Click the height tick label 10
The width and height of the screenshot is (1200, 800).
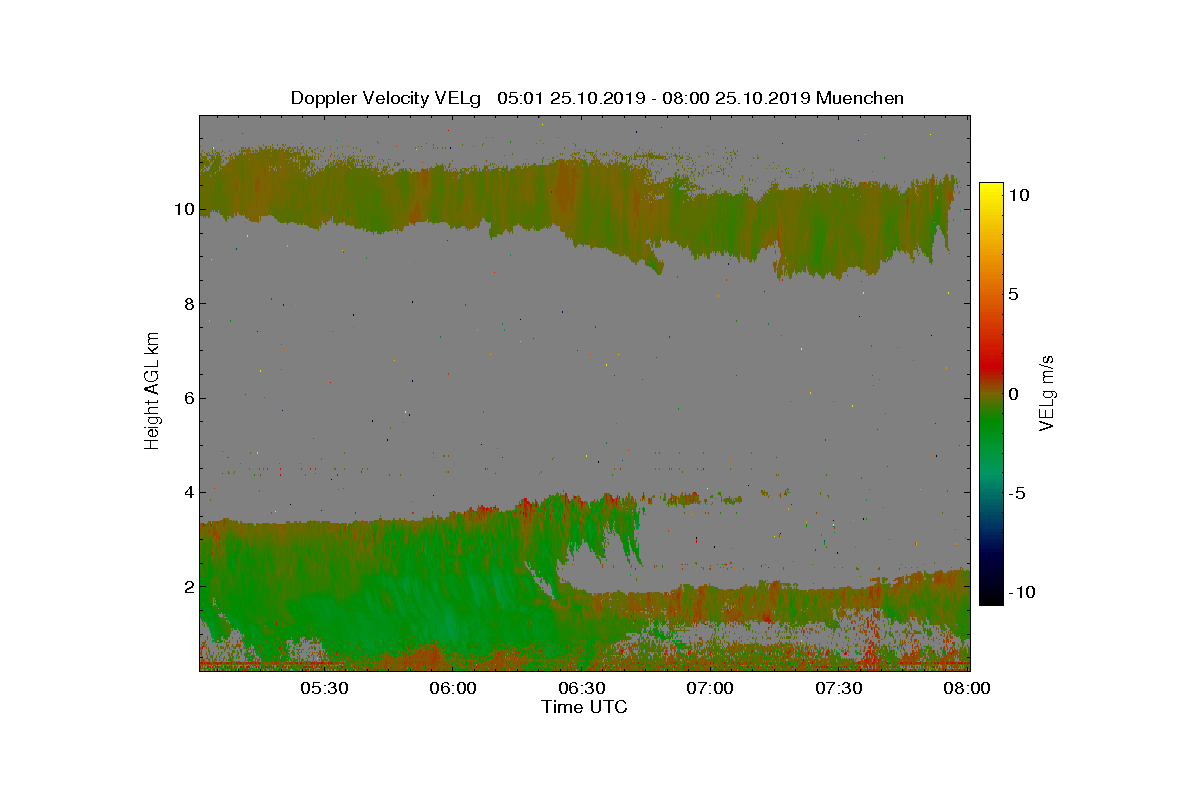coord(184,210)
